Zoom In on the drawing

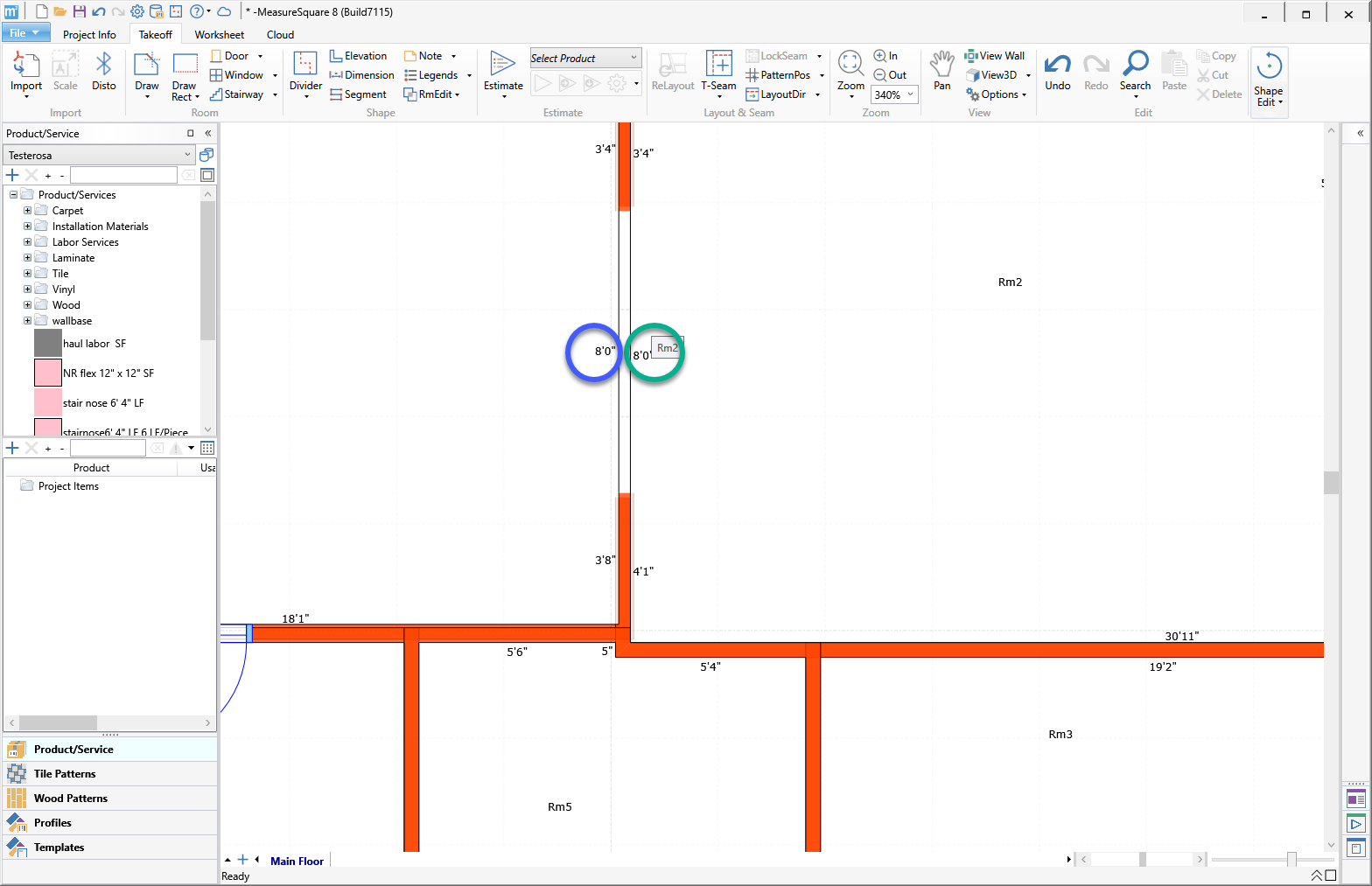point(885,56)
